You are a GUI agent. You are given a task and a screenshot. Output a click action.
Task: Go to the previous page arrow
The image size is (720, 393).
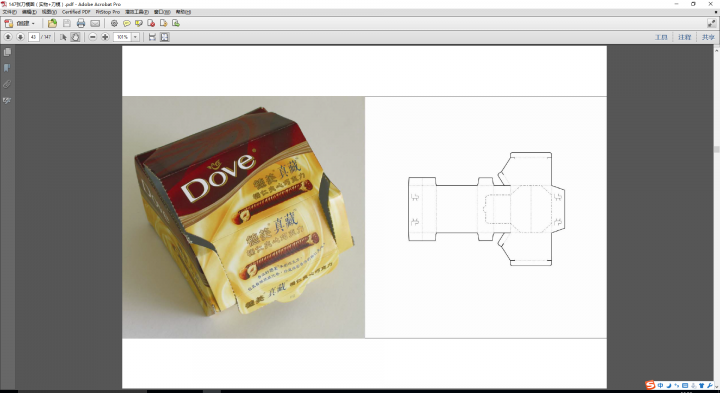coord(8,37)
